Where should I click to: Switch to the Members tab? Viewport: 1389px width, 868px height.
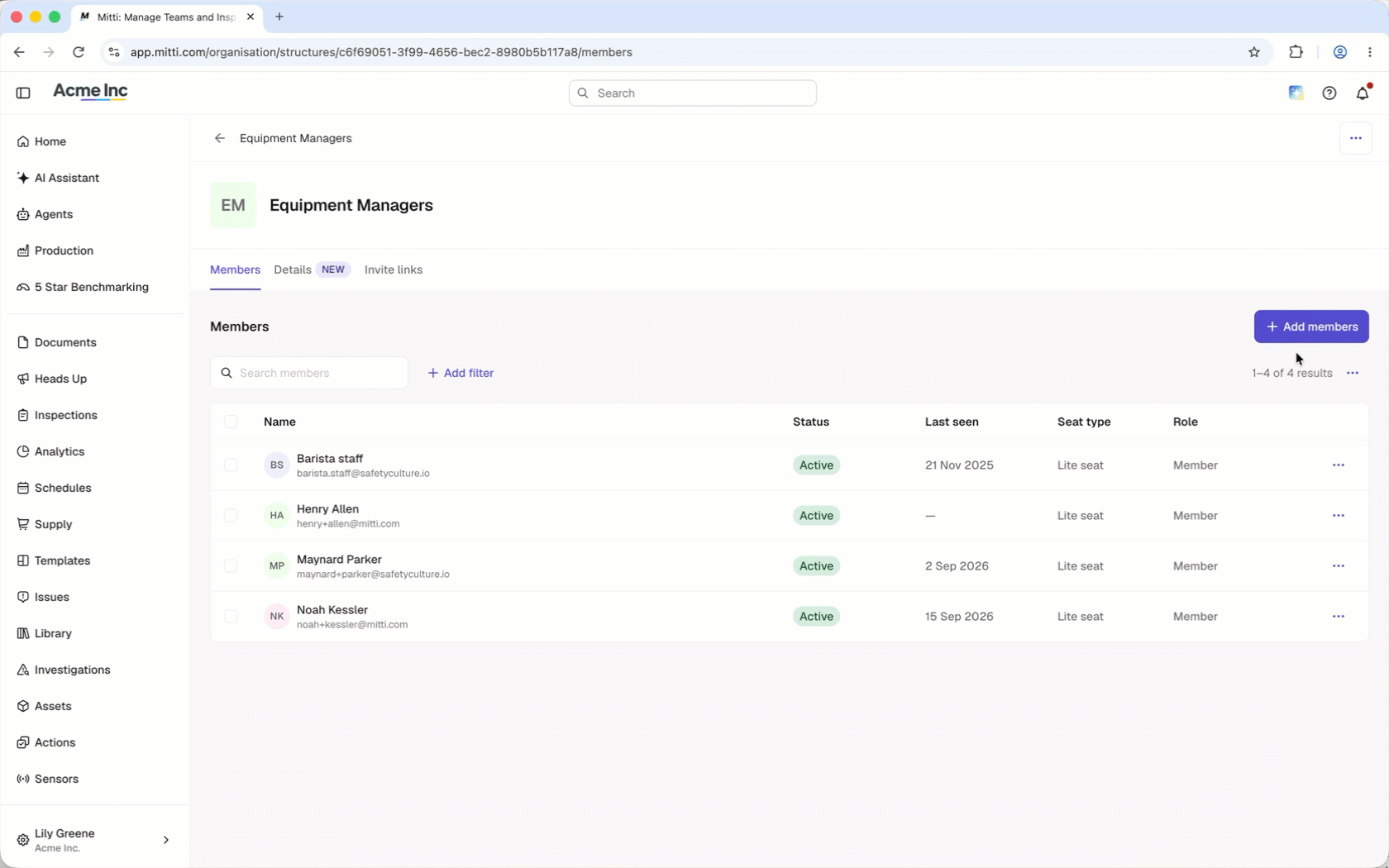pyautogui.click(x=235, y=270)
